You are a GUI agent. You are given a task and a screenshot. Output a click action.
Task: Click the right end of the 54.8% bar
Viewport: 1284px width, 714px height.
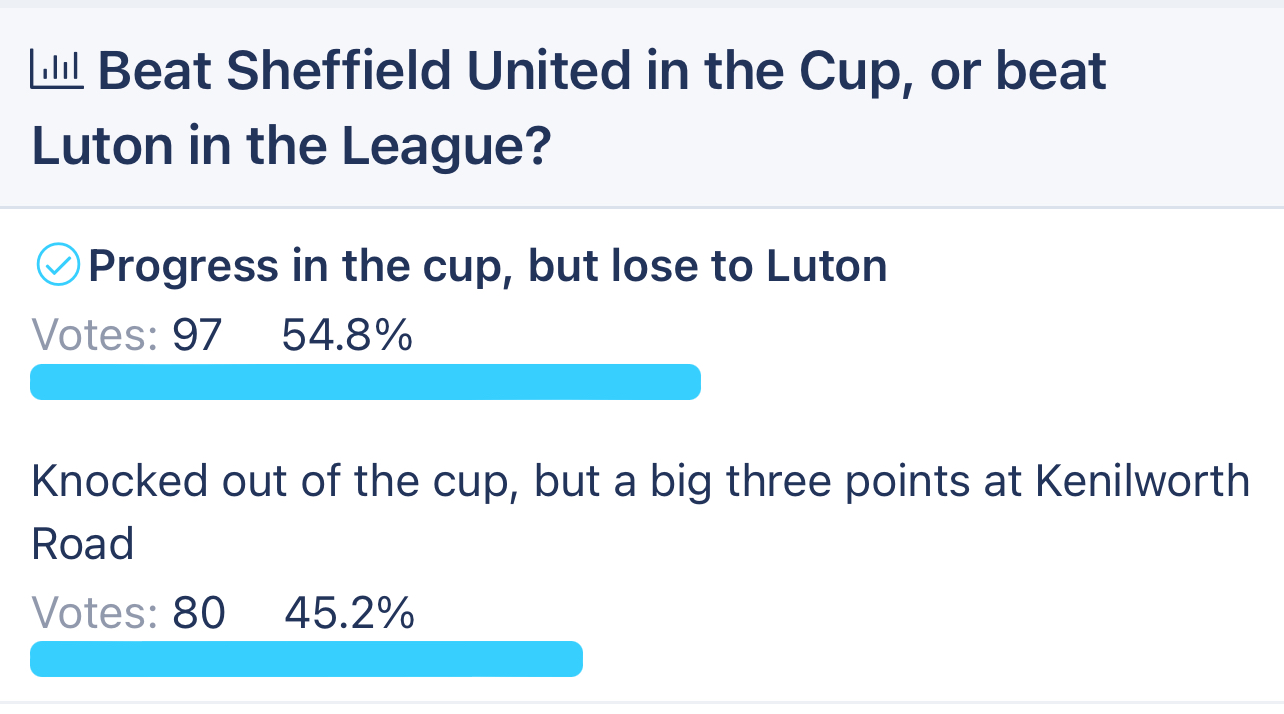pyautogui.click(x=690, y=382)
